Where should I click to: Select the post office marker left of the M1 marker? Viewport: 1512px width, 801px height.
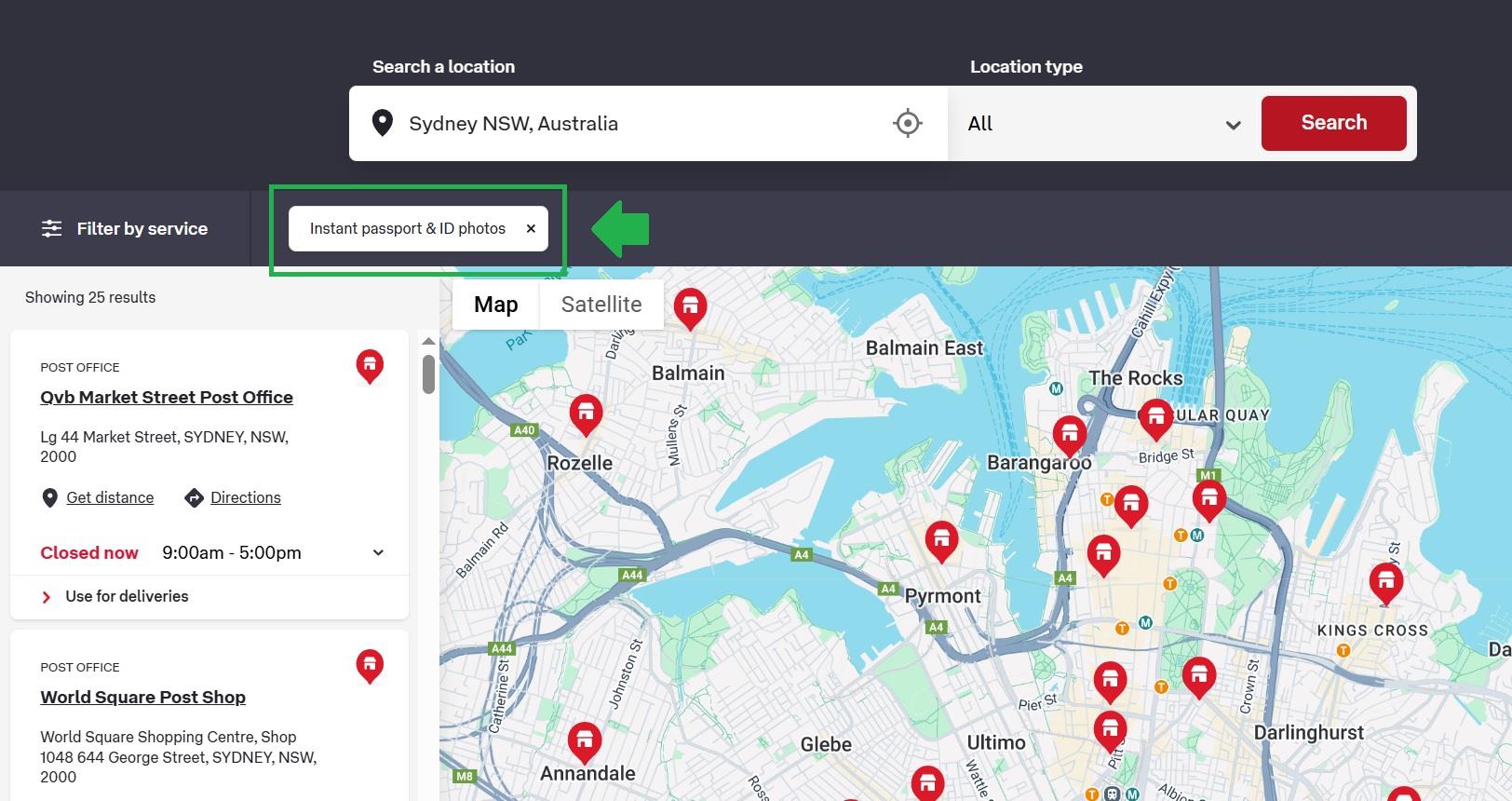point(1131,506)
